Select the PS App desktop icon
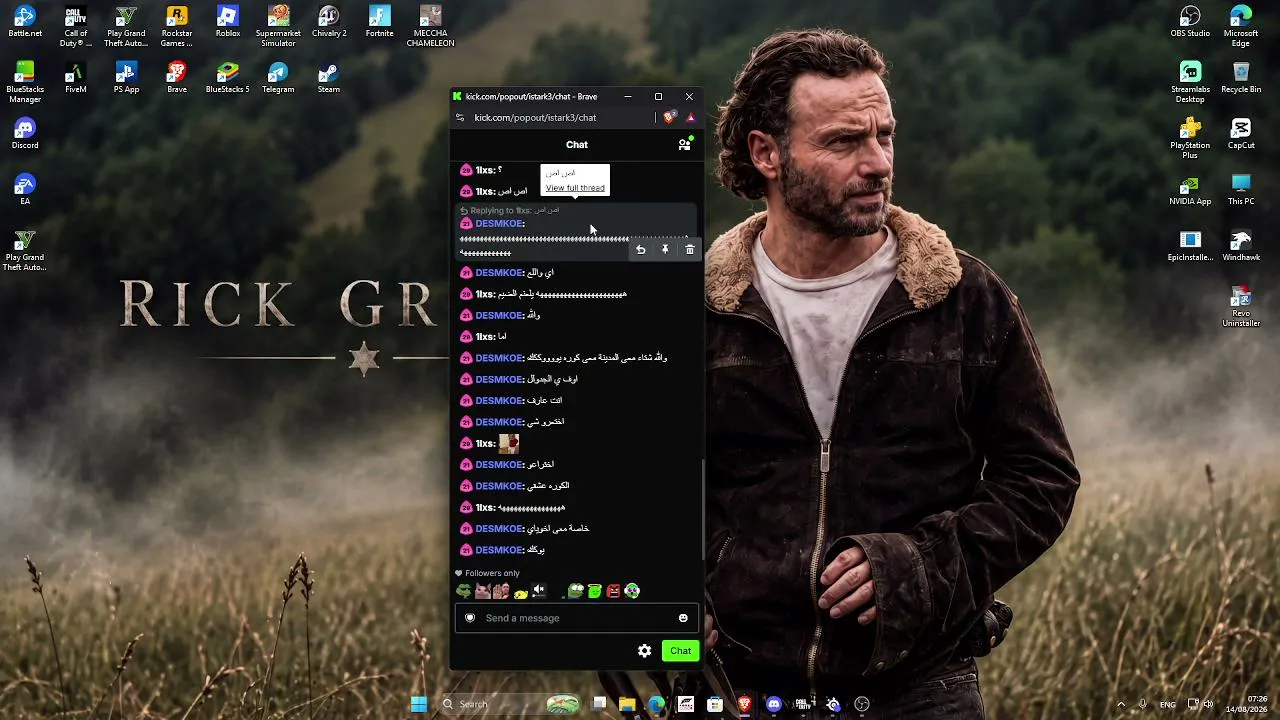 click(126, 78)
